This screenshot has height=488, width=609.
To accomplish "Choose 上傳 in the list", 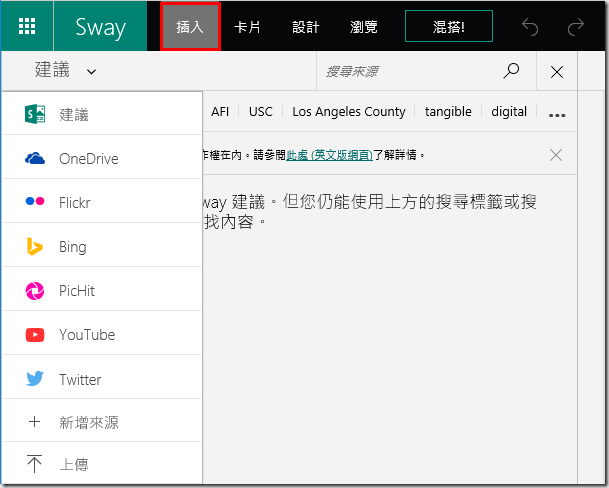I will coord(102,463).
